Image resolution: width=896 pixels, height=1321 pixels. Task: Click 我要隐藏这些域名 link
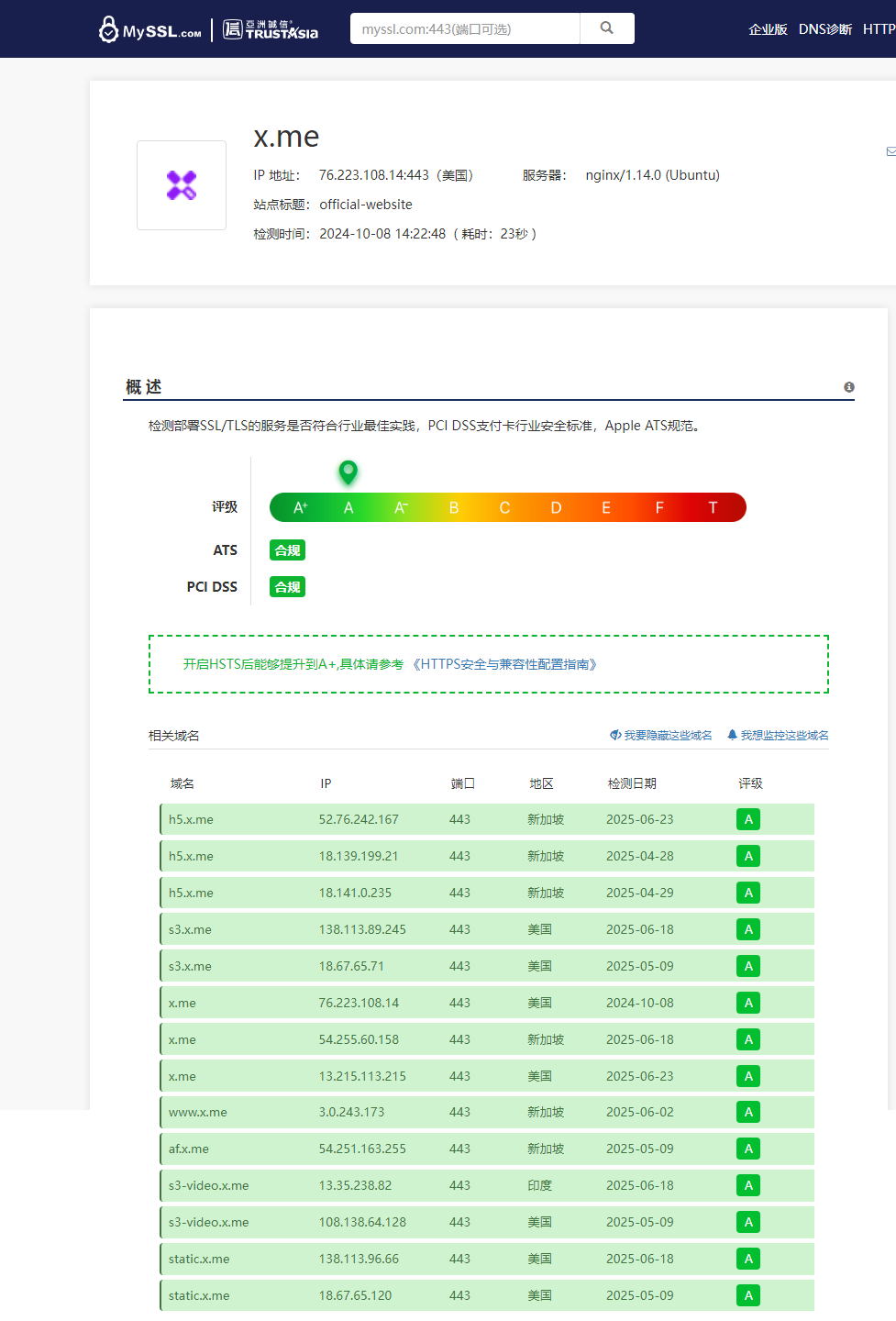click(x=661, y=736)
